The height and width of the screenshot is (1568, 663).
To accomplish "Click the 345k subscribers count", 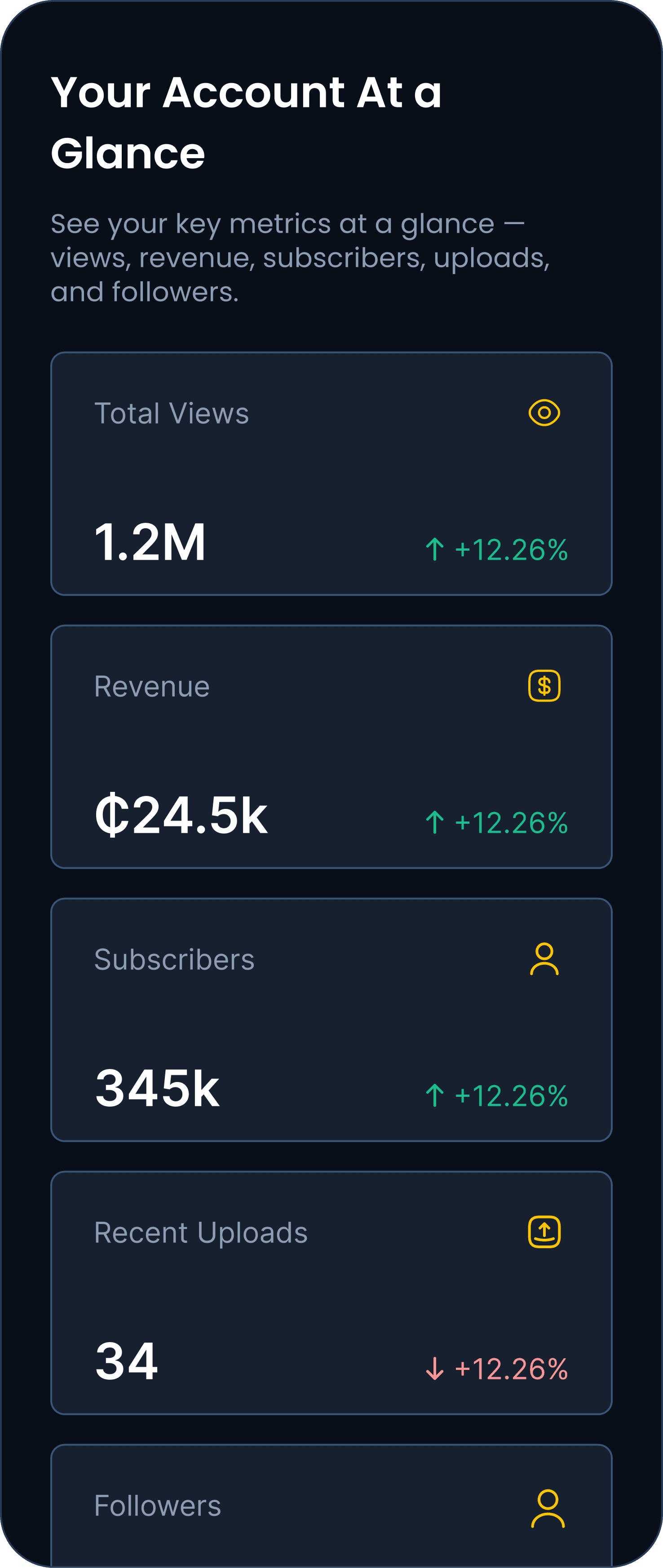I will click(157, 1088).
